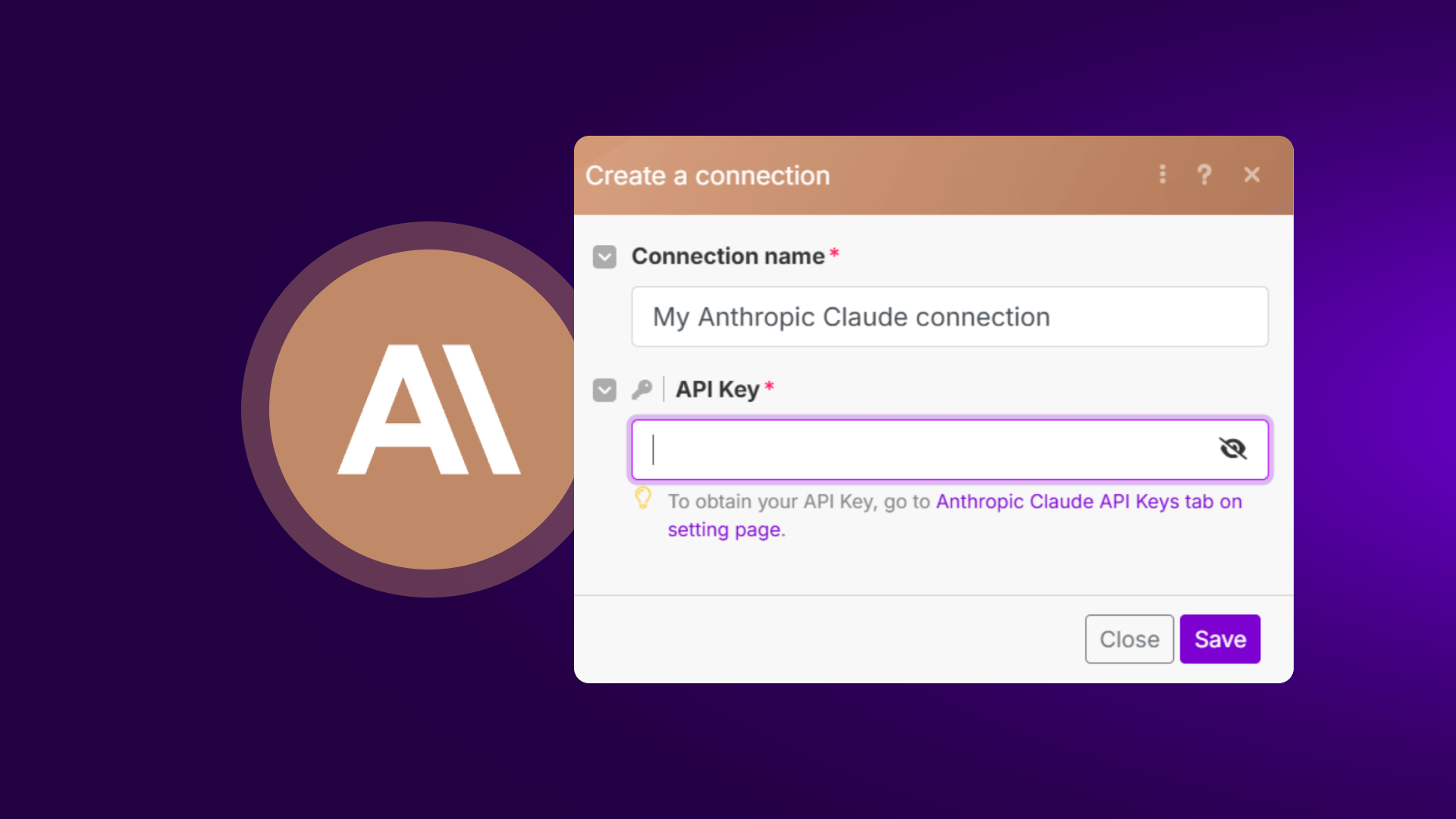
Task: Click the Close button
Action: coord(1129,639)
